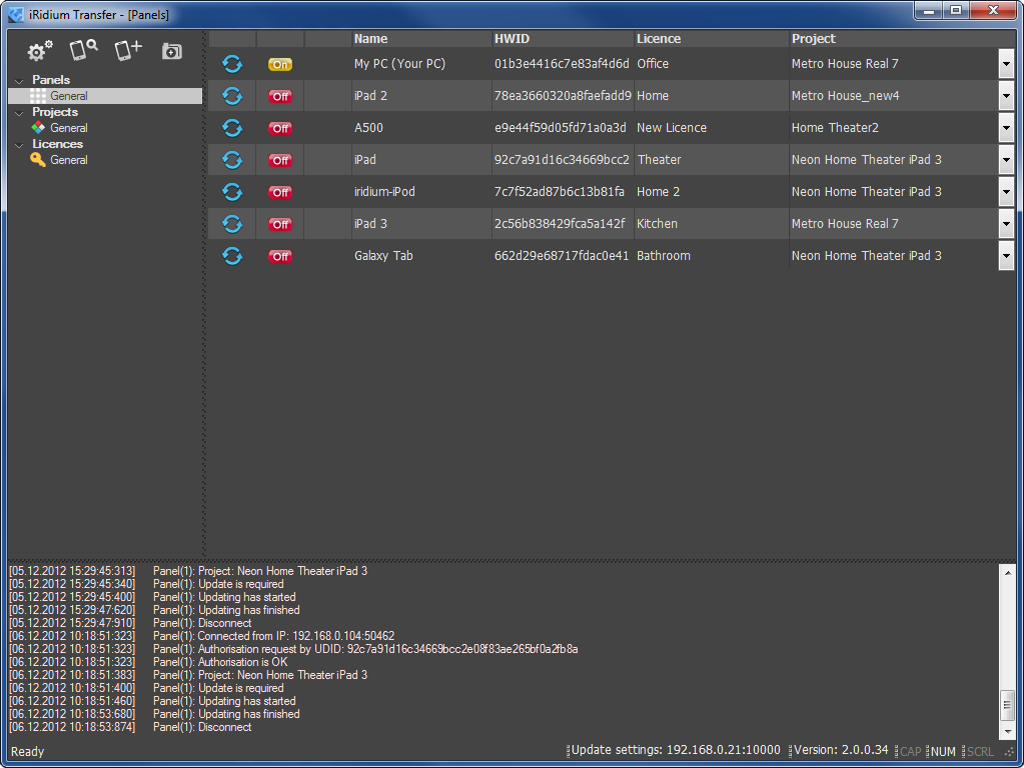Turn on updating for iPad 3

coord(280,224)
